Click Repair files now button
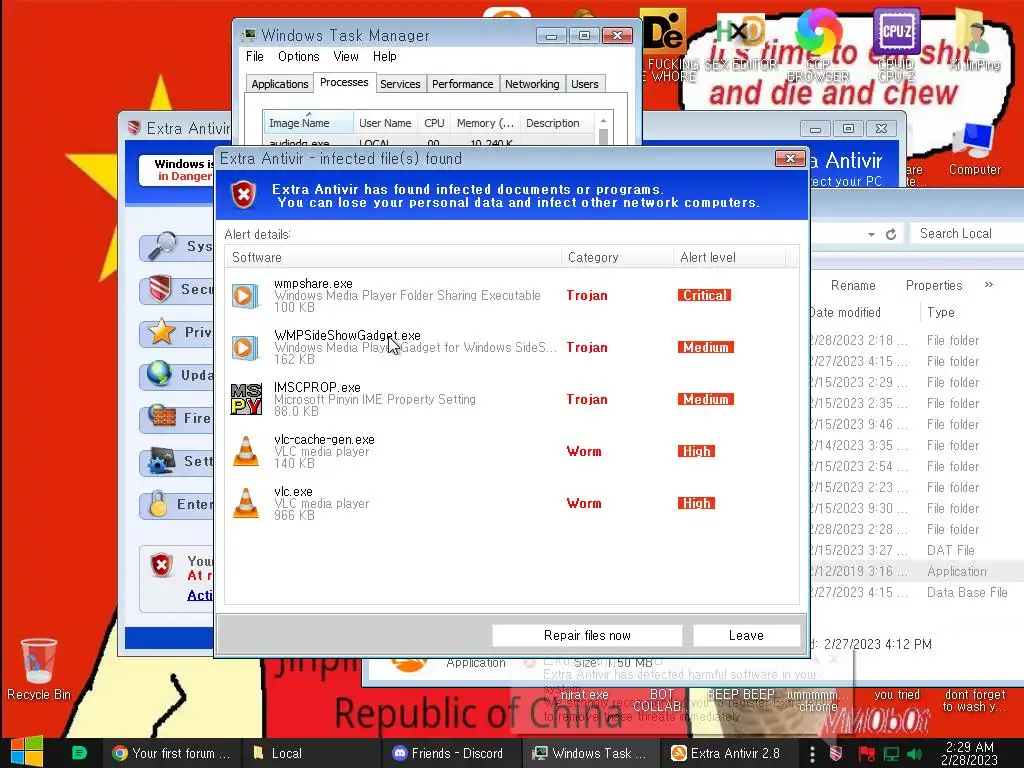1024x768 pixels. pyautogui.click(x=587, y=635)
